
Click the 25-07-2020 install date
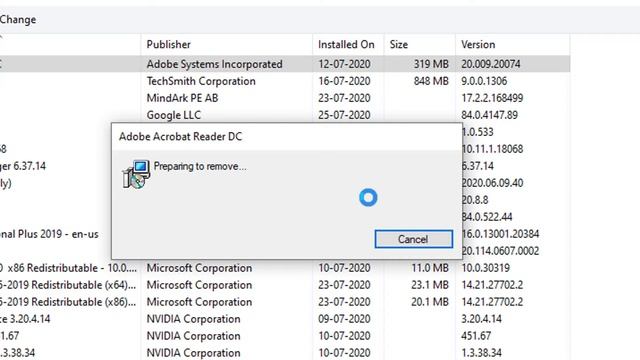tap(344, 115)
